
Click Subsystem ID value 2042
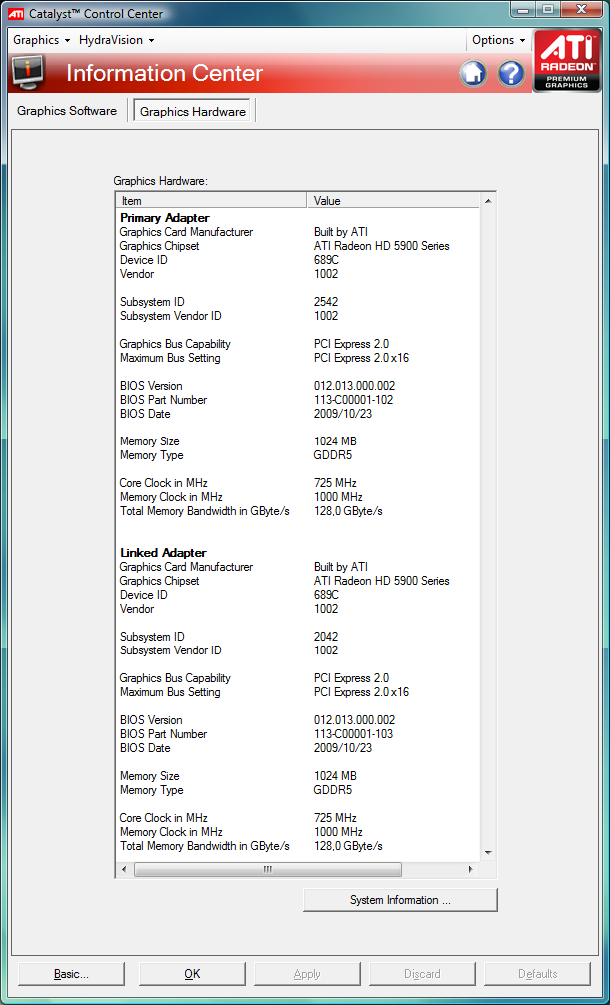pyautogui.click(x=326, y=637)
